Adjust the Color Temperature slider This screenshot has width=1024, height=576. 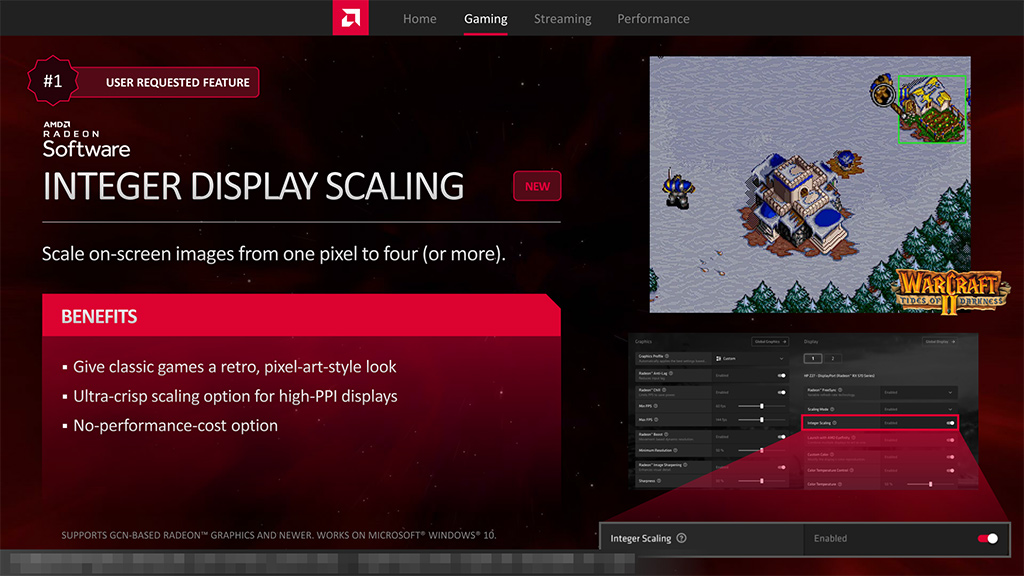coord(931,484)
